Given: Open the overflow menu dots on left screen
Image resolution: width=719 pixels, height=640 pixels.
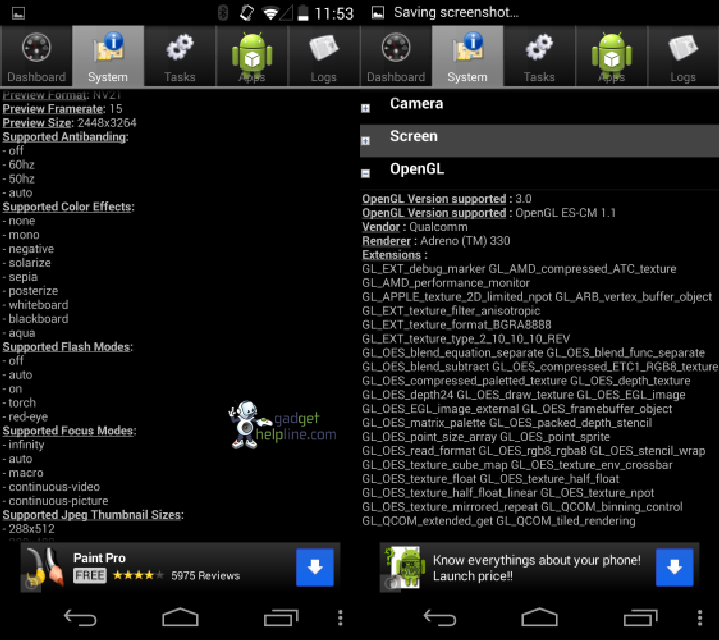Looking at the screenshot, I should click(340, 618).
